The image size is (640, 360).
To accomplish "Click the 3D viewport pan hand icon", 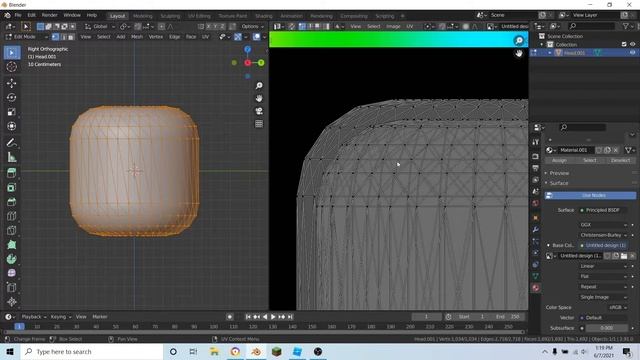I will pos(259,98).
